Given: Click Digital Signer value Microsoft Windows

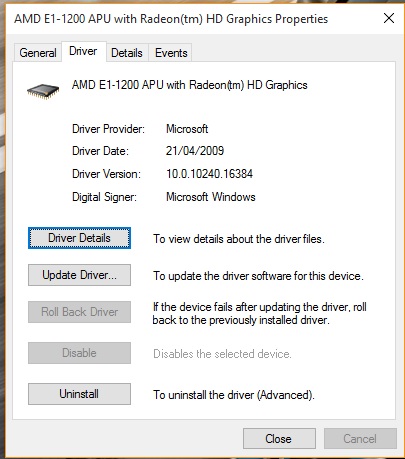Looking at the screenshot, I should click(x=211, y=197).
